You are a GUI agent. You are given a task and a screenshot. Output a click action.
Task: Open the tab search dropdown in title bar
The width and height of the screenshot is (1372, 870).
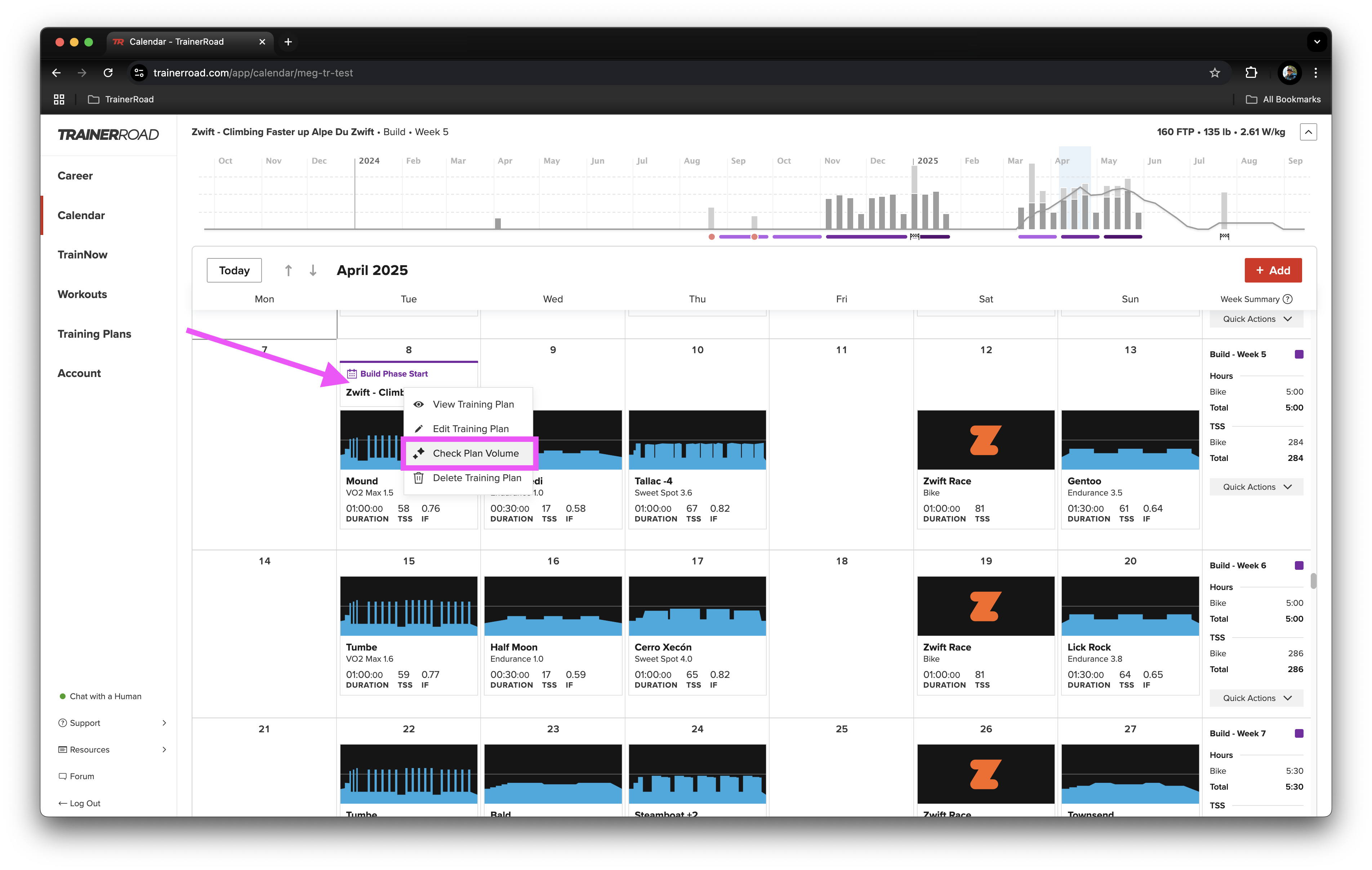[1317, 41]
